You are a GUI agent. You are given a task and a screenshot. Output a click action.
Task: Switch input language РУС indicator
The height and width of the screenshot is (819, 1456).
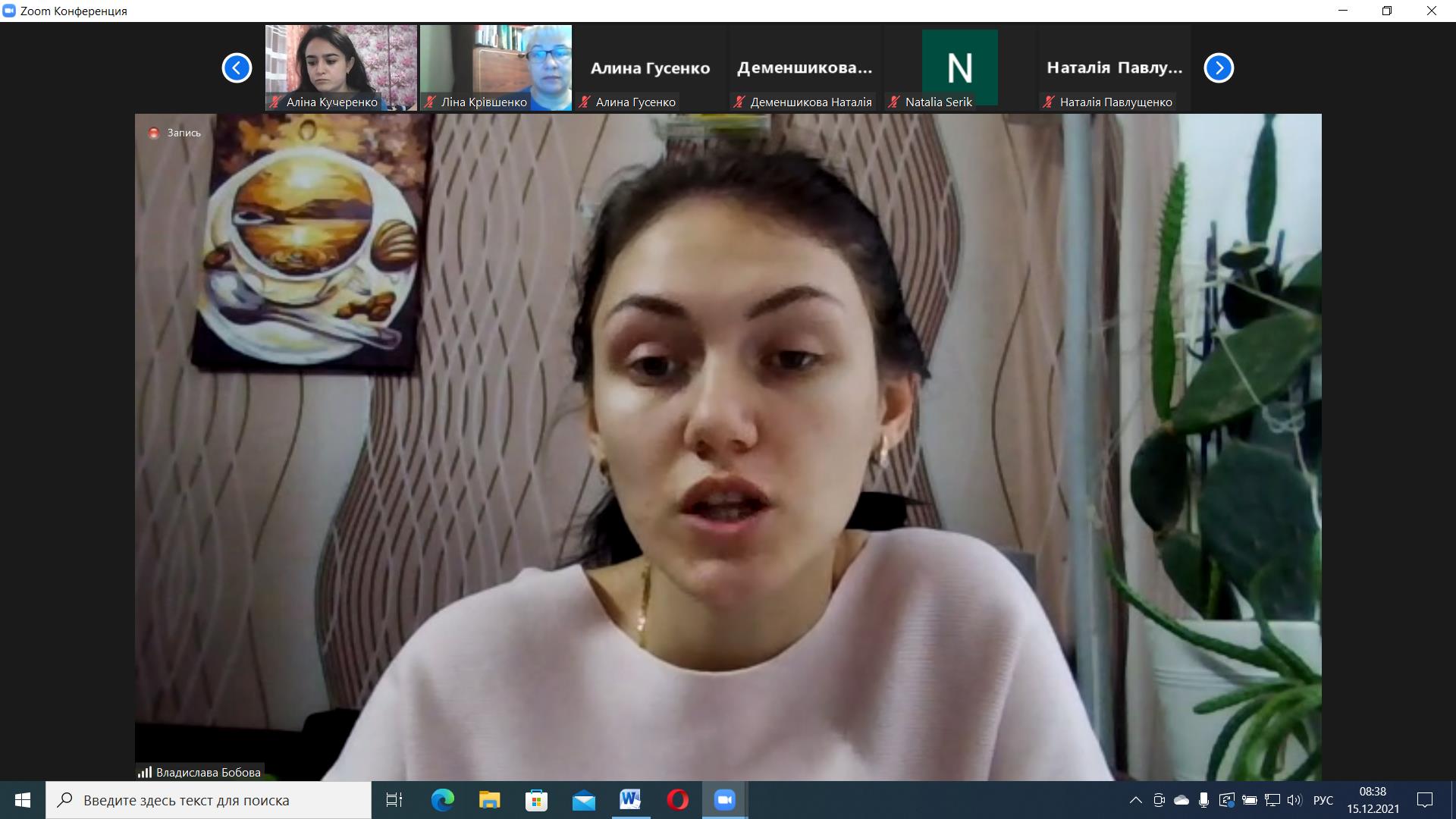pos(1323,800)
